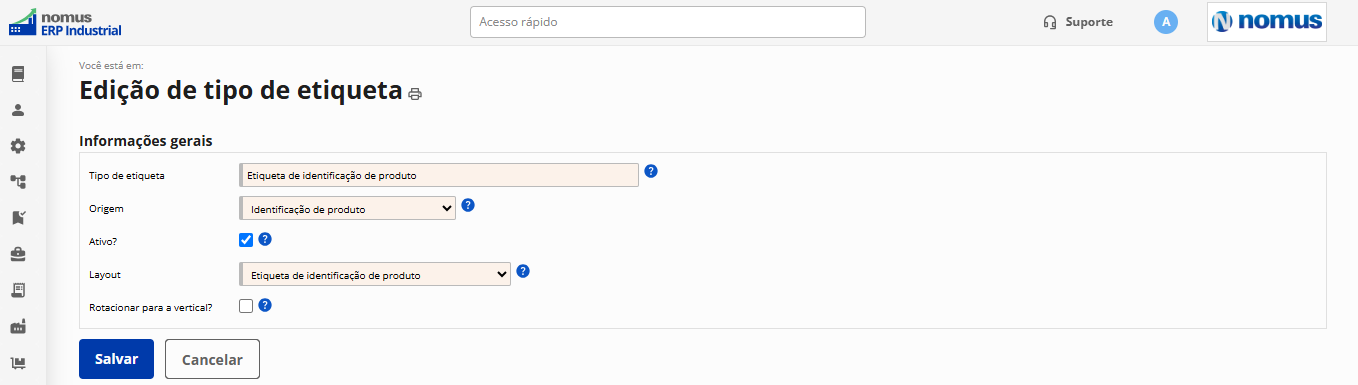Expand the Layout dropdown
The height and width of the screenshot is (385, 1358).
(x=375, y=274)
